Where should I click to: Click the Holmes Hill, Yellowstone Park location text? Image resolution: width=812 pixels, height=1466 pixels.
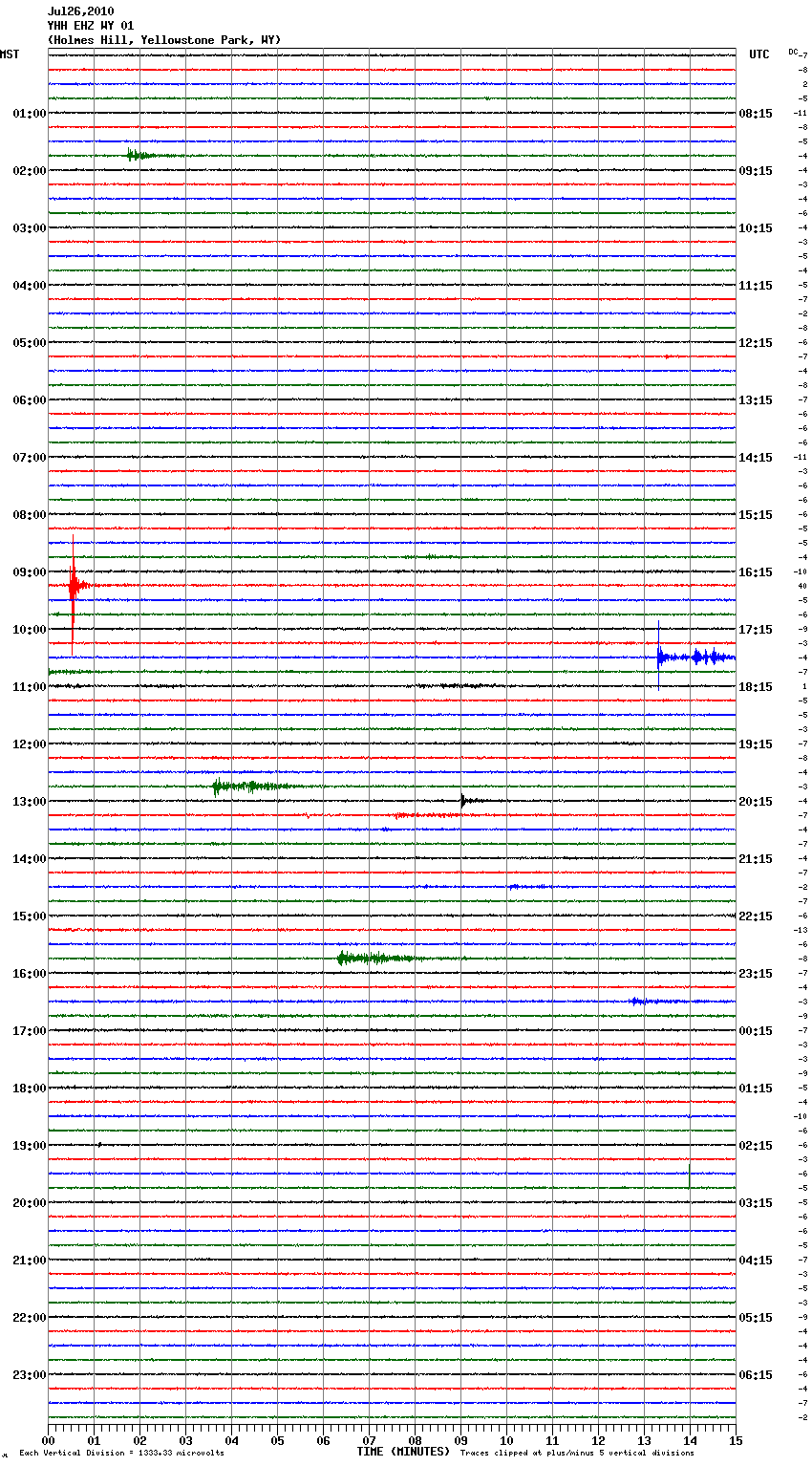pos(164,40)
